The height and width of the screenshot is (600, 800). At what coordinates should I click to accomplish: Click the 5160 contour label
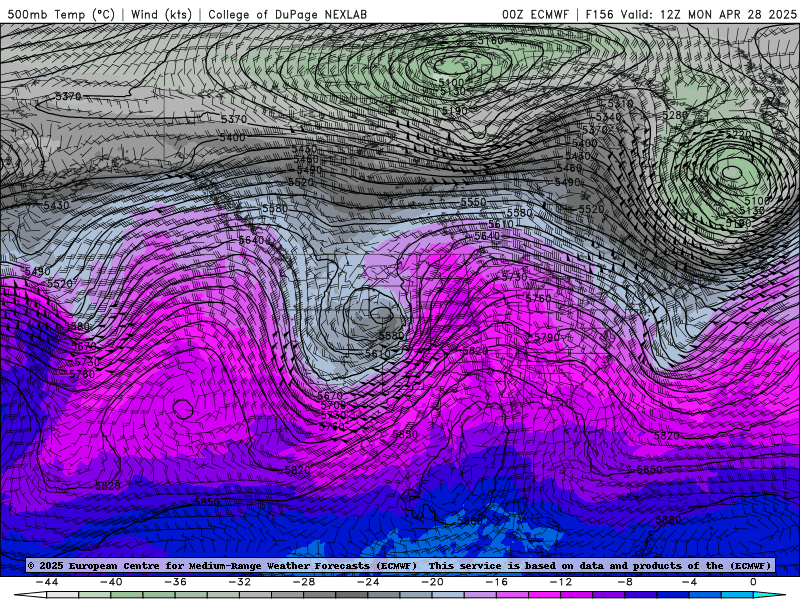click(x=490, y=40)
